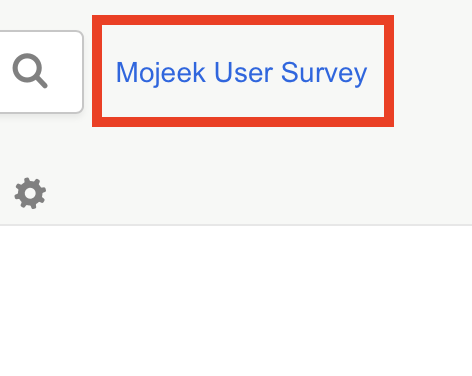Viewport: 472px width, 376px height.
Task: Click the settings cog below the search box
Action: click(30, 193)
